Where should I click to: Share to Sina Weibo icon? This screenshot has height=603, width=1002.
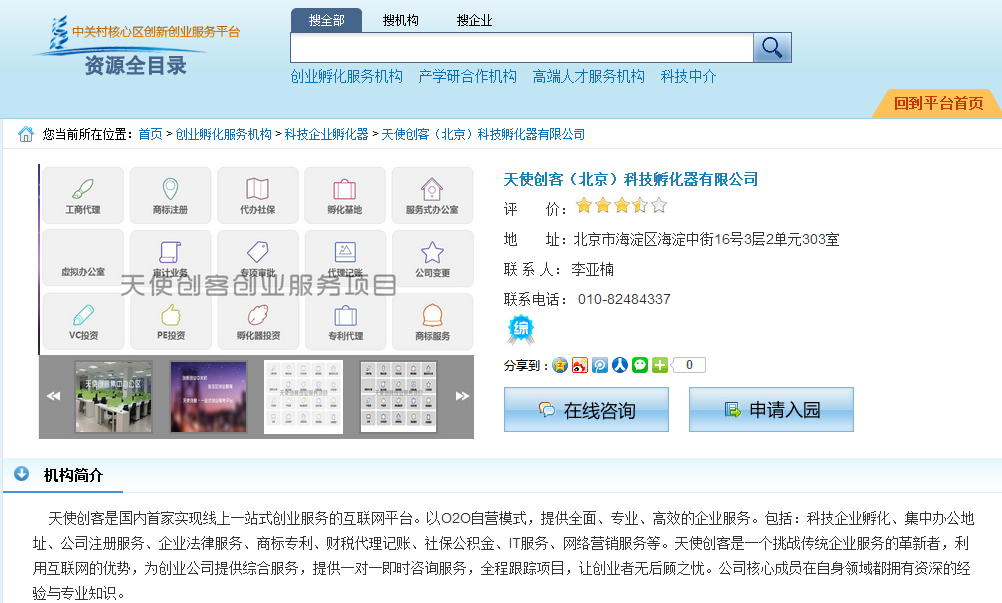580,365
